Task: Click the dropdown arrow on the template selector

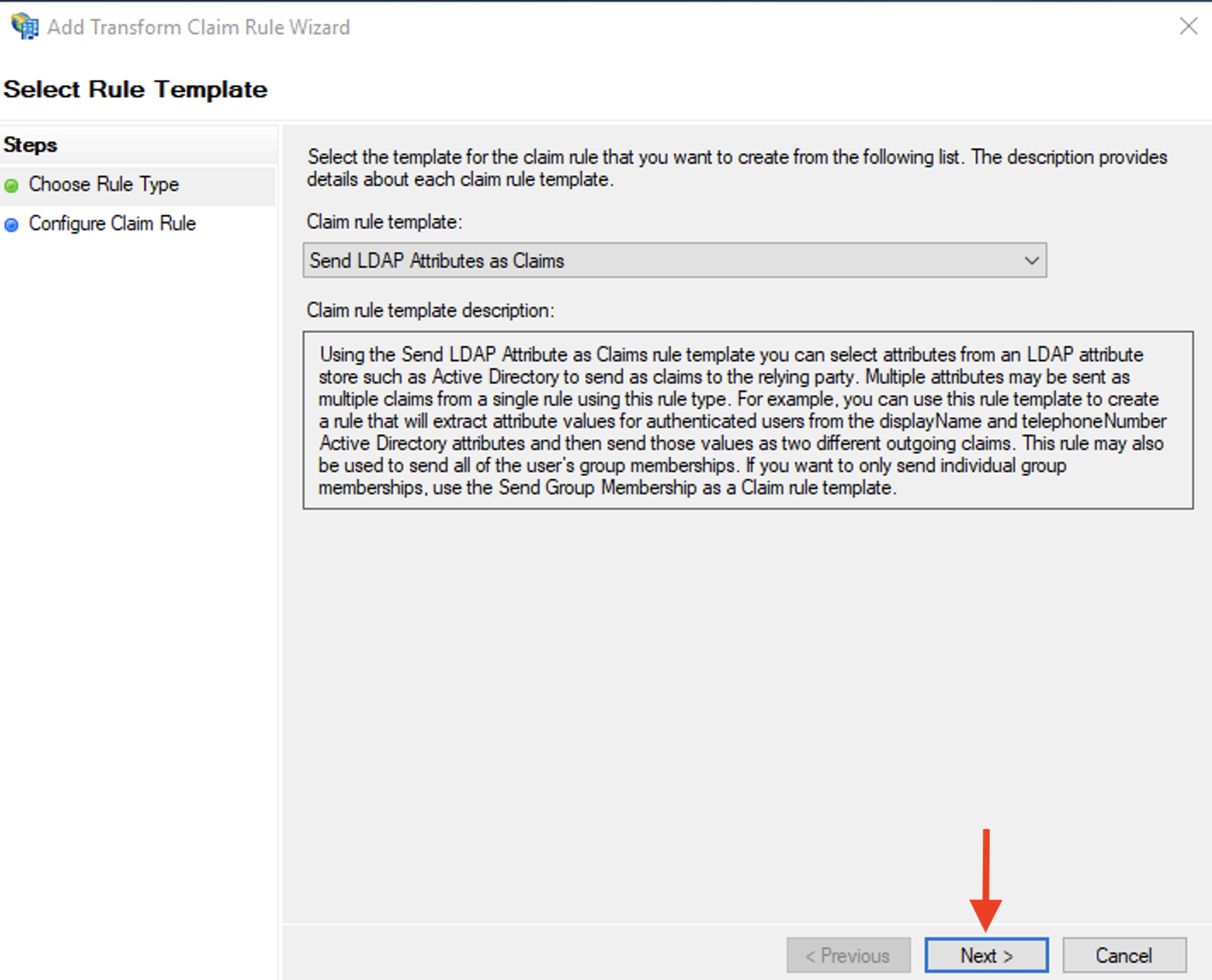Action: [1031, 260]
